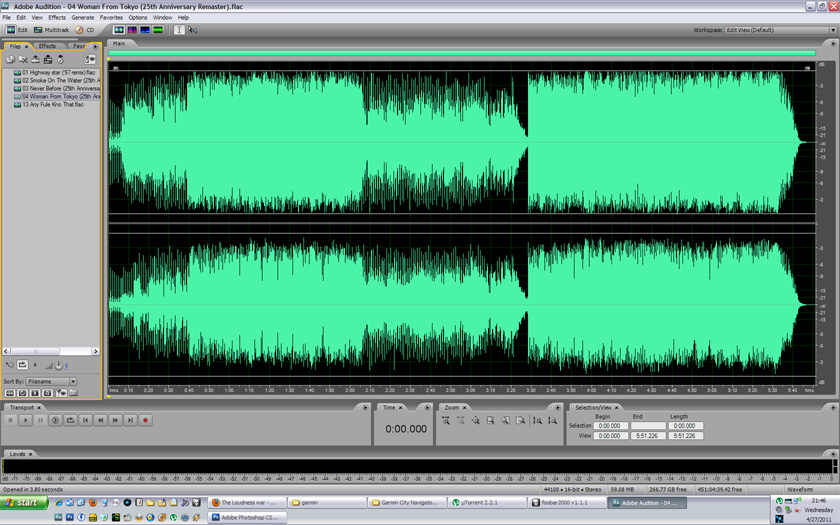Viewport: 840px width, 525px height.
Task: Select the Scrub tool
Action: tap(192, 30)
